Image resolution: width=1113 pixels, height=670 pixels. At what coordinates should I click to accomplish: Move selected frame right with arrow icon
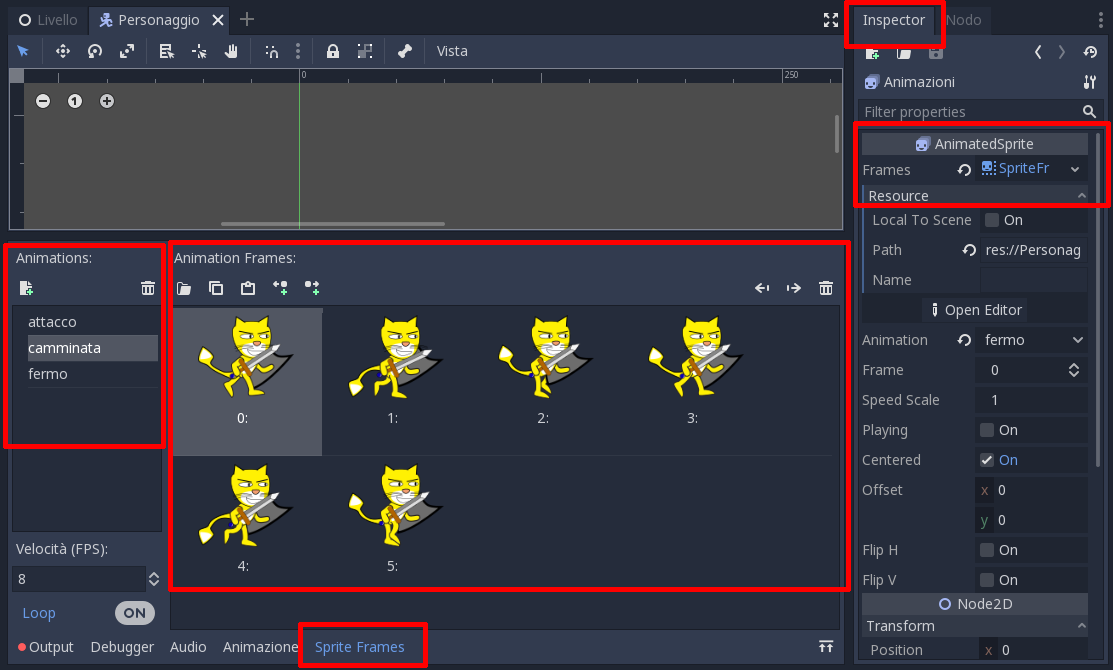coord(794,287)
